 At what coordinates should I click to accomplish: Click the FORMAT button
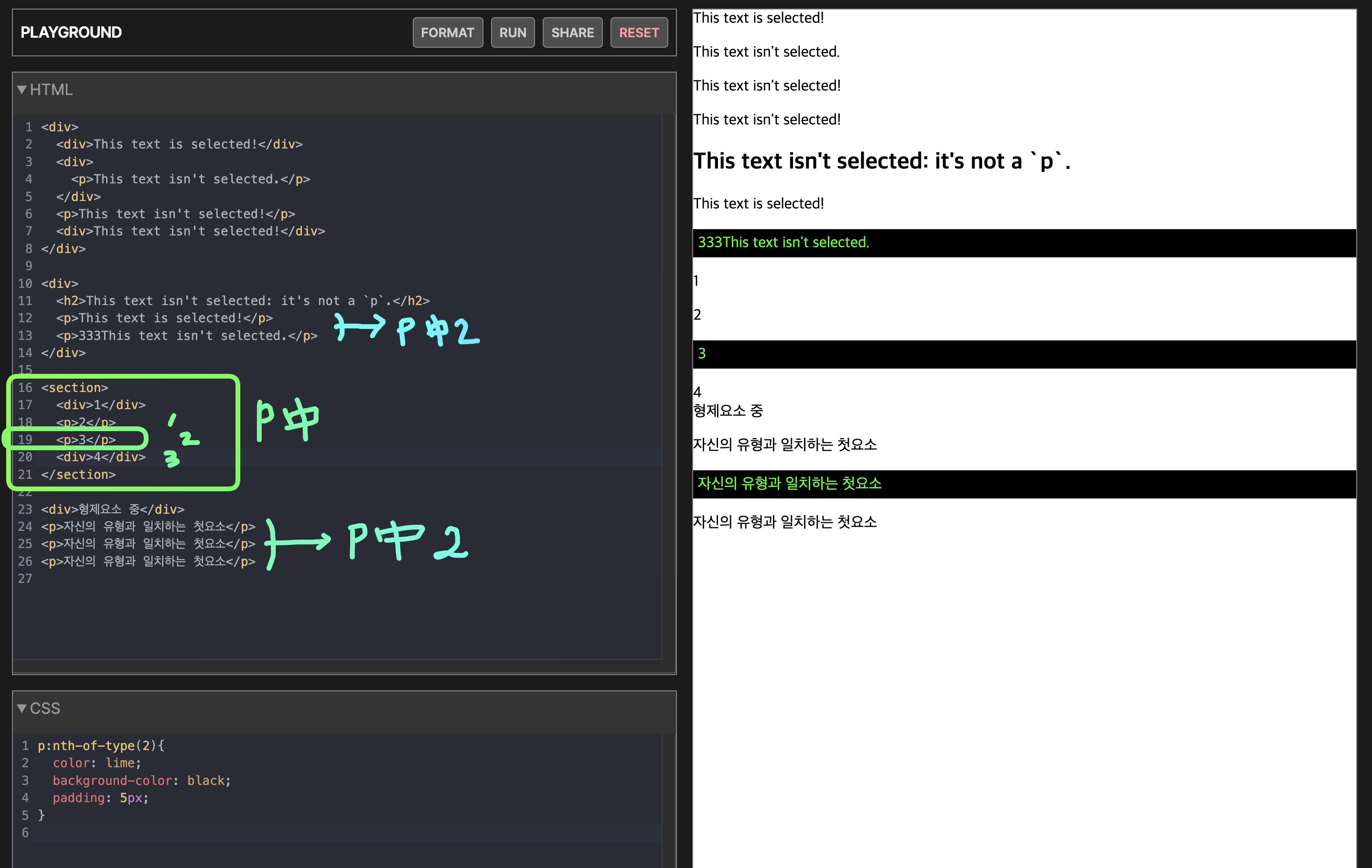tap(447, 32)
